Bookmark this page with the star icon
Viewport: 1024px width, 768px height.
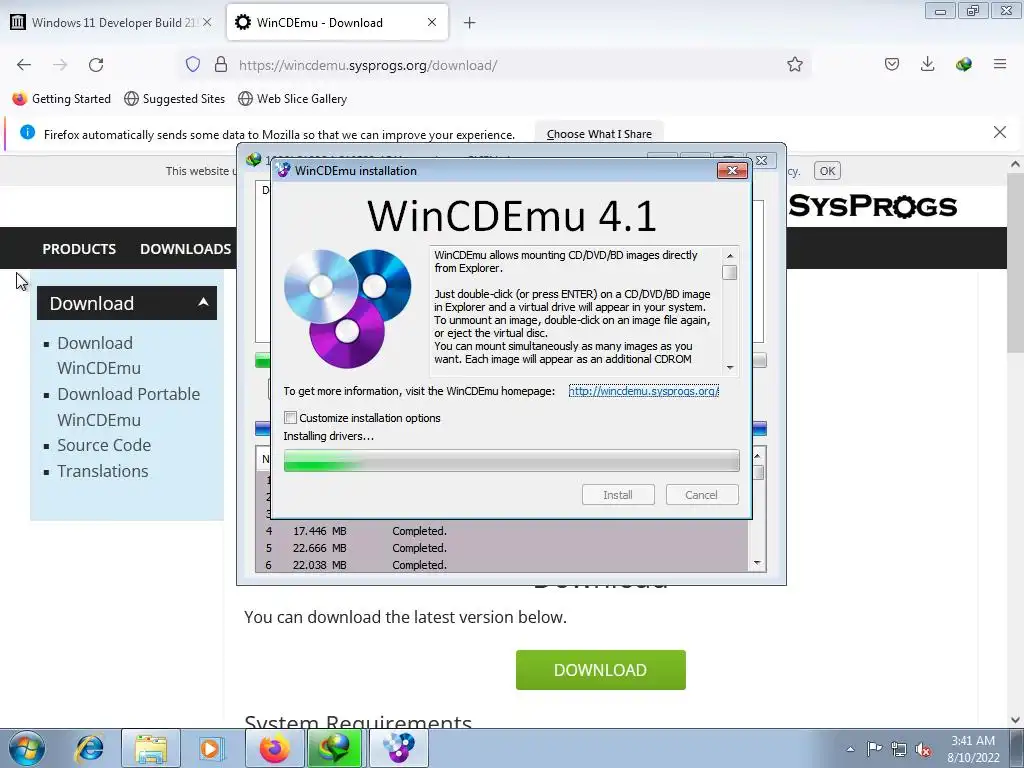point(795,65)
